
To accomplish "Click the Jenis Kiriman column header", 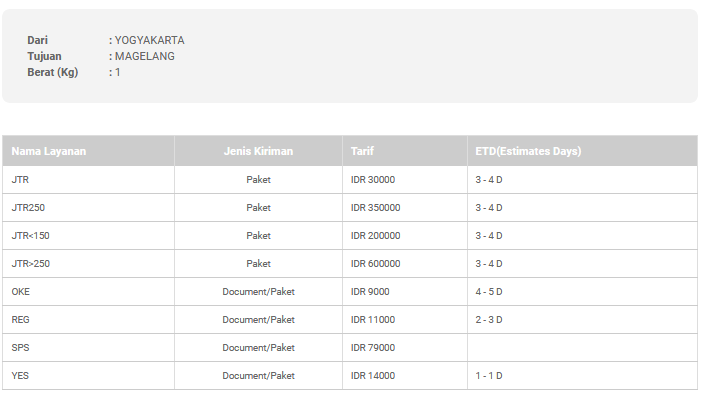I will pyautogui.click(x=258, y=151).
